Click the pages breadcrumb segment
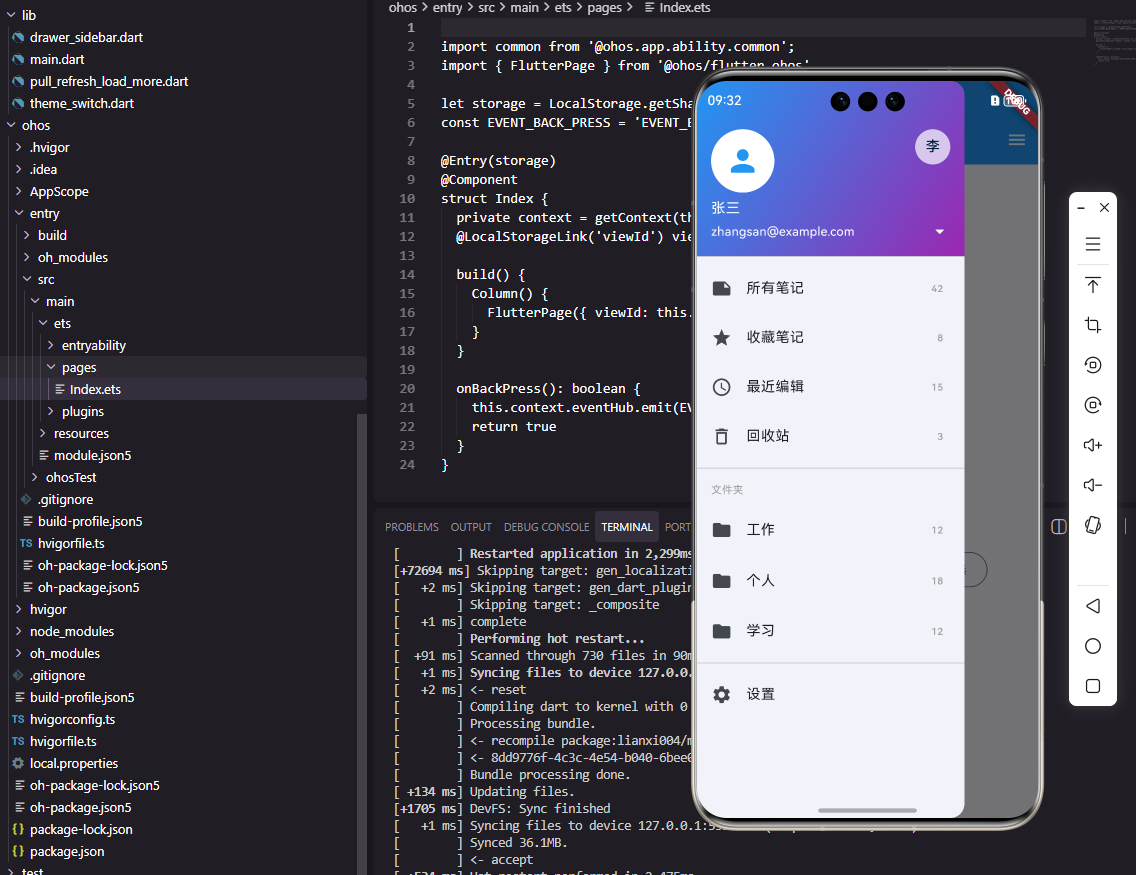Screen dimensions: 1136x875 click(604, 7)
